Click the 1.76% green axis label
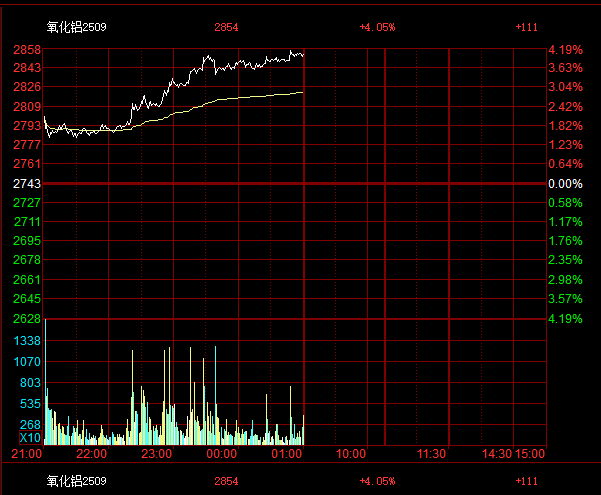601x495 pixels. [x=565, y=241]
